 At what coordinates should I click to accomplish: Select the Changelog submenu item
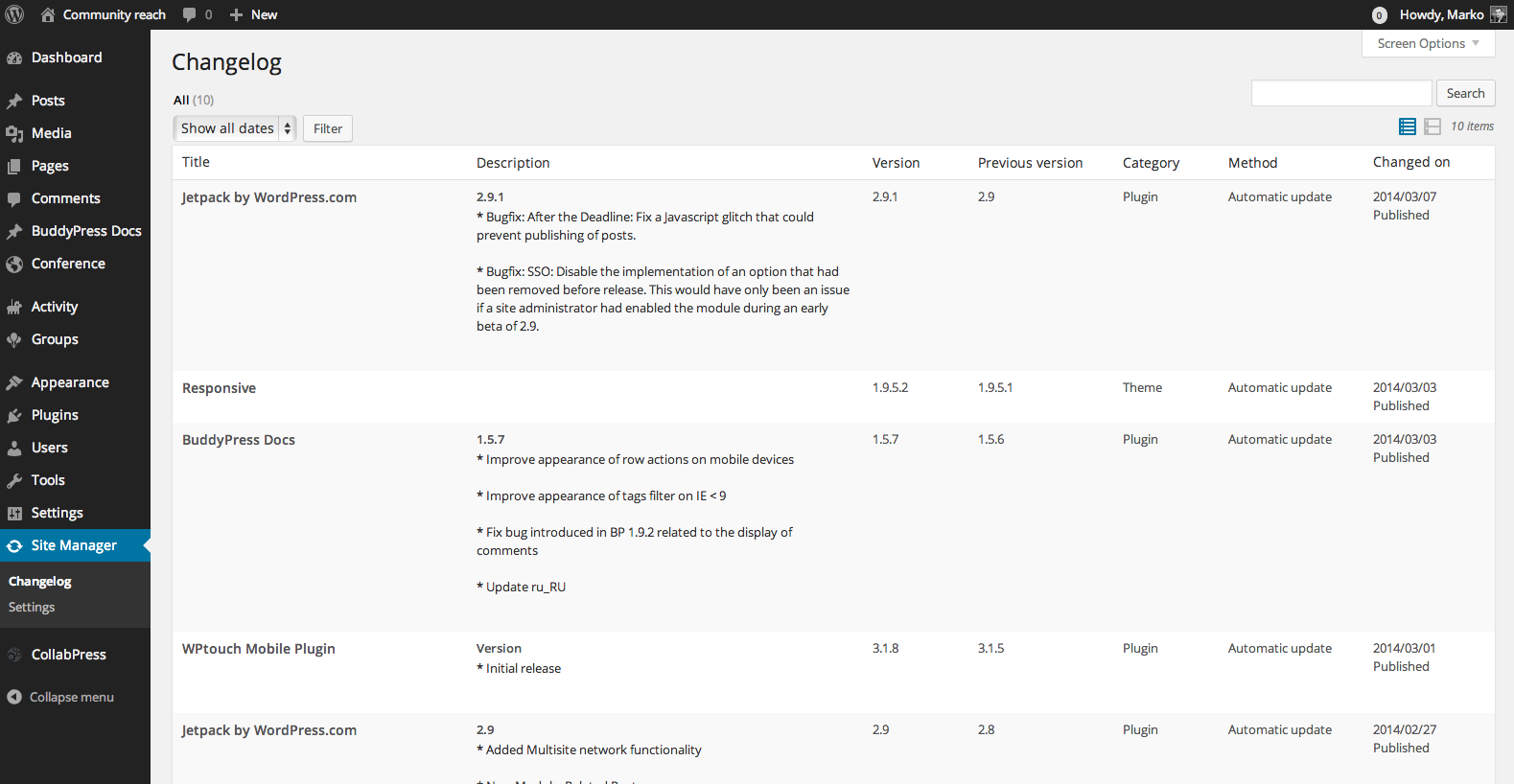click(x=40, y=581)
